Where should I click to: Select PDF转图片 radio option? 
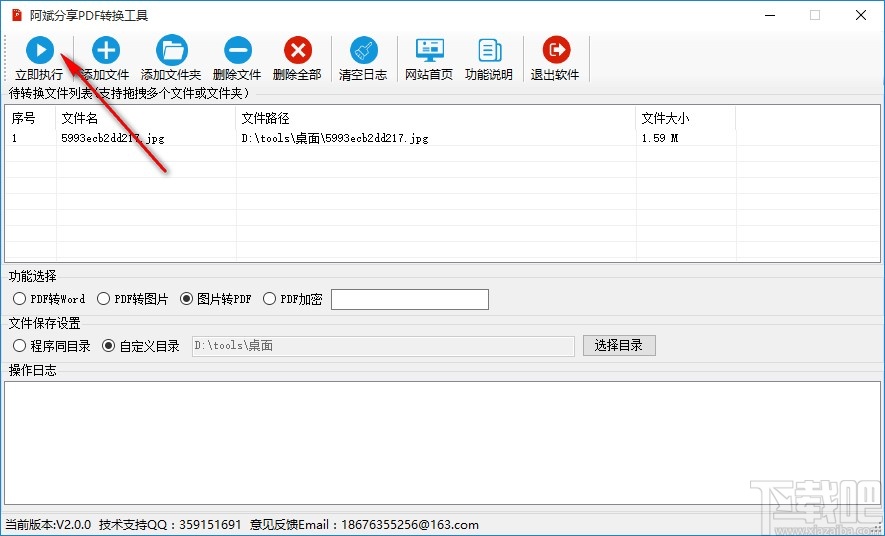tap(133, 298)
